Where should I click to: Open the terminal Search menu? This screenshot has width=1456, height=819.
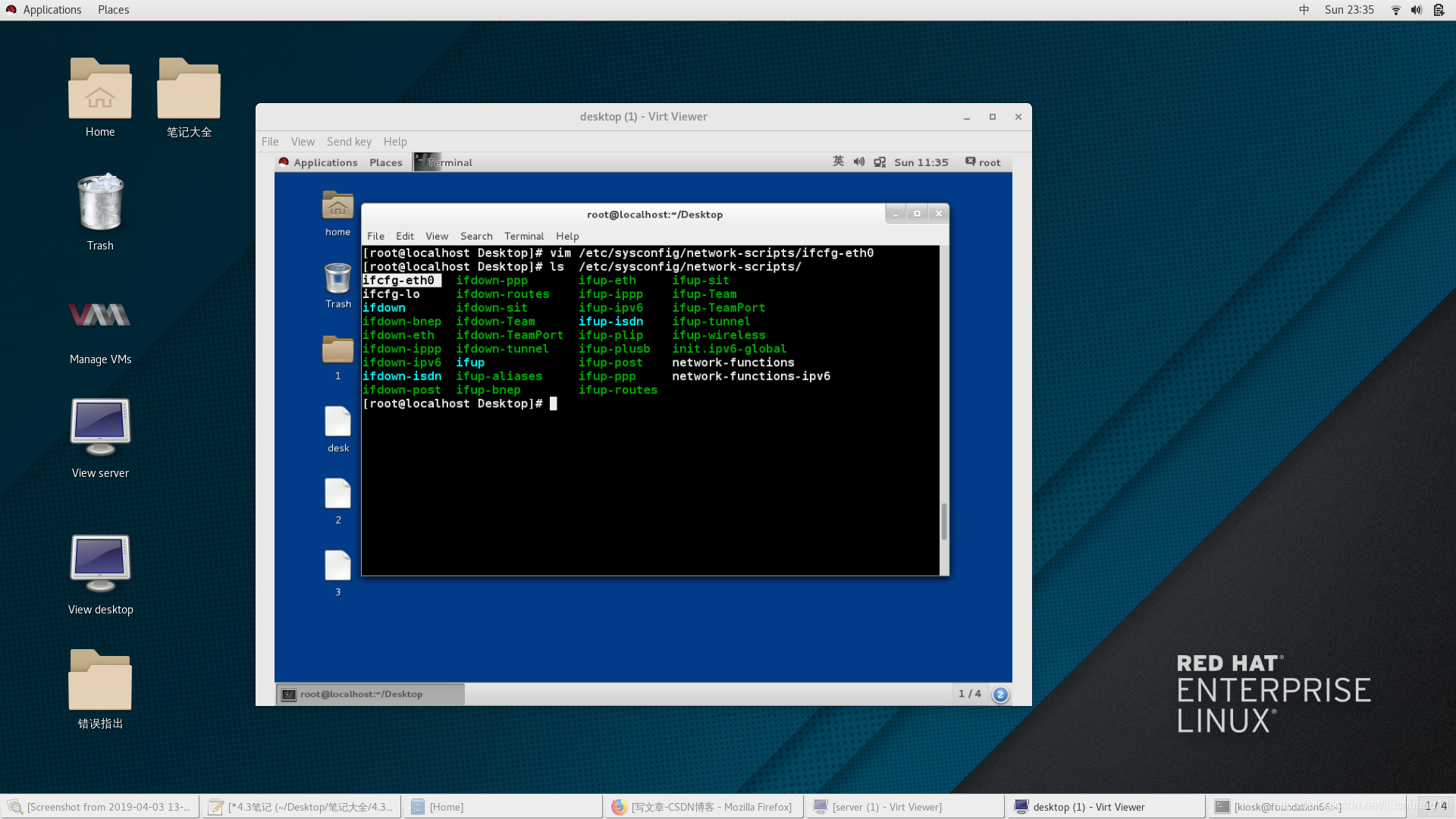476,236
